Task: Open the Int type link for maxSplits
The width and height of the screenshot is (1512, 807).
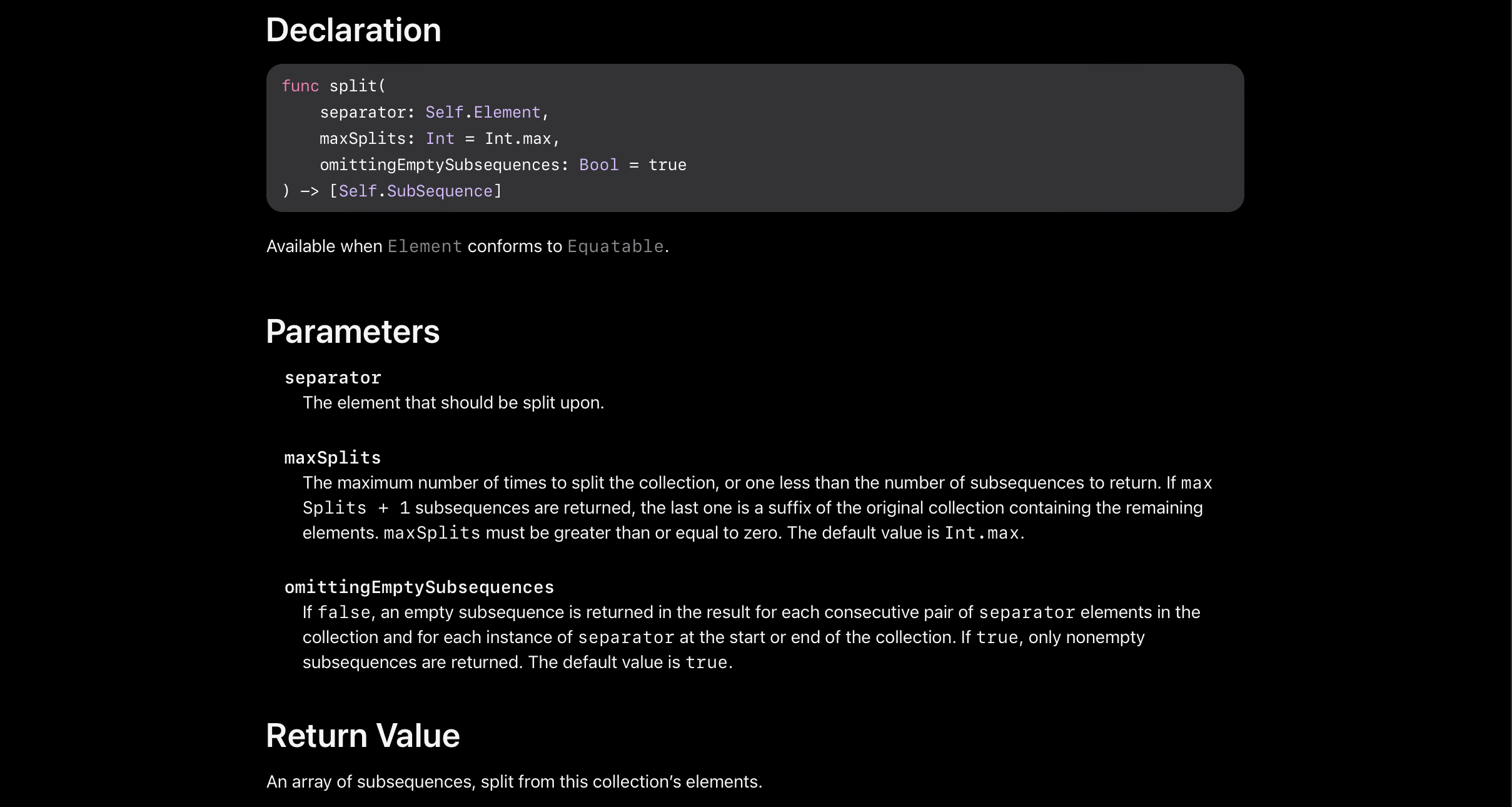Action: 440,139
